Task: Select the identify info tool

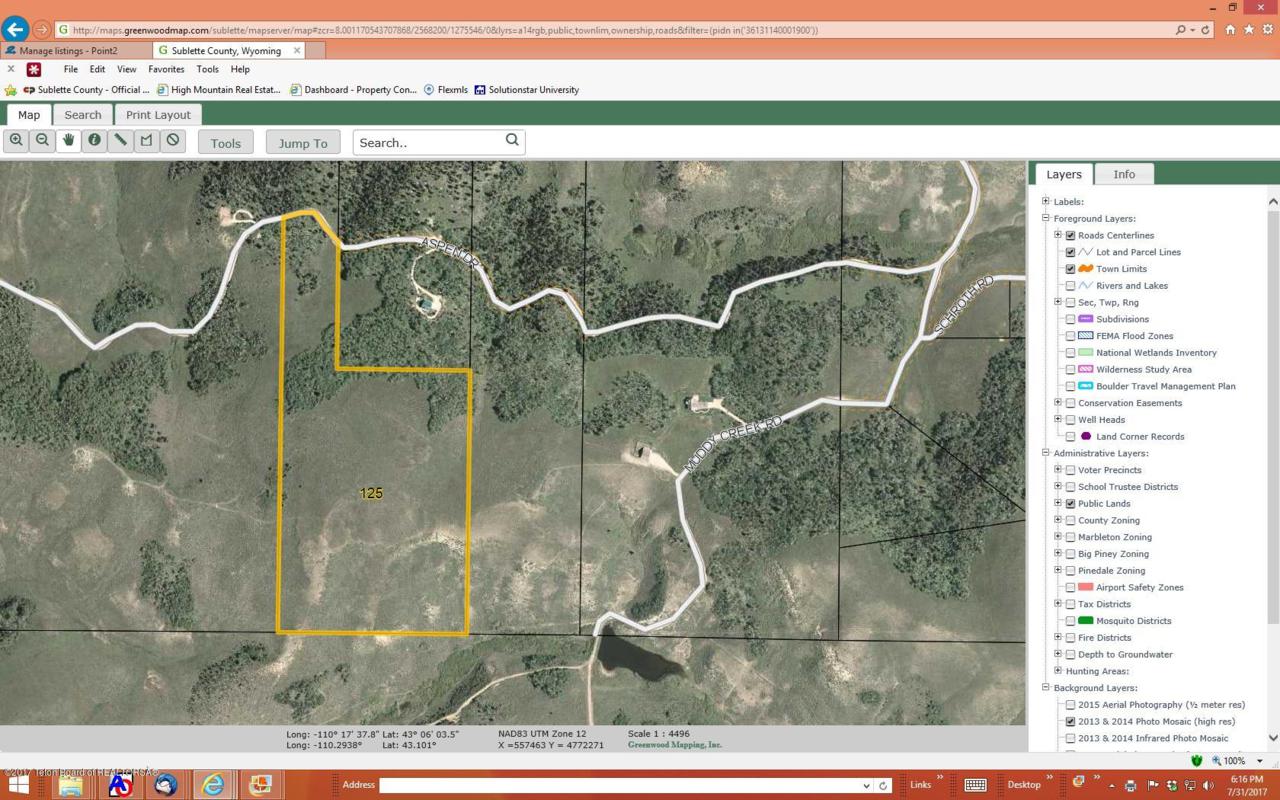Action: pos(94,141)
